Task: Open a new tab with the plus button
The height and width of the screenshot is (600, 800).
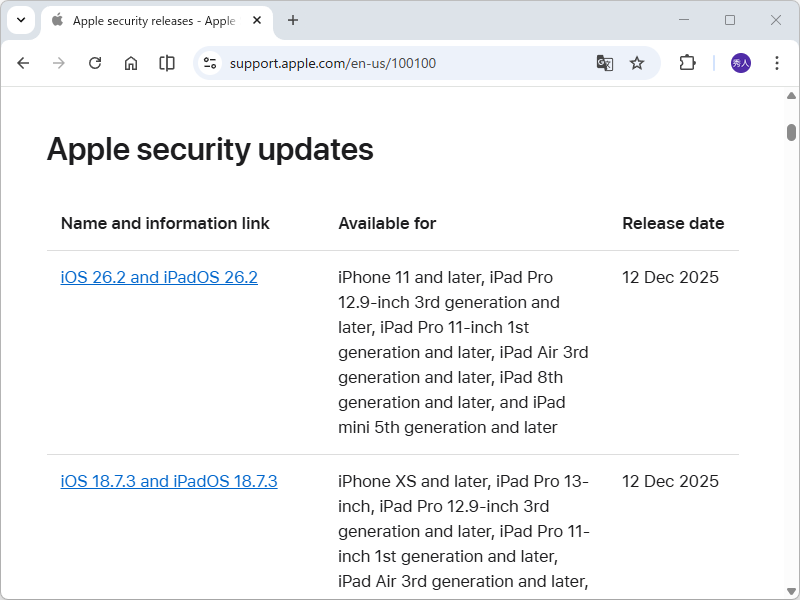Action: [x=293, y=20]
